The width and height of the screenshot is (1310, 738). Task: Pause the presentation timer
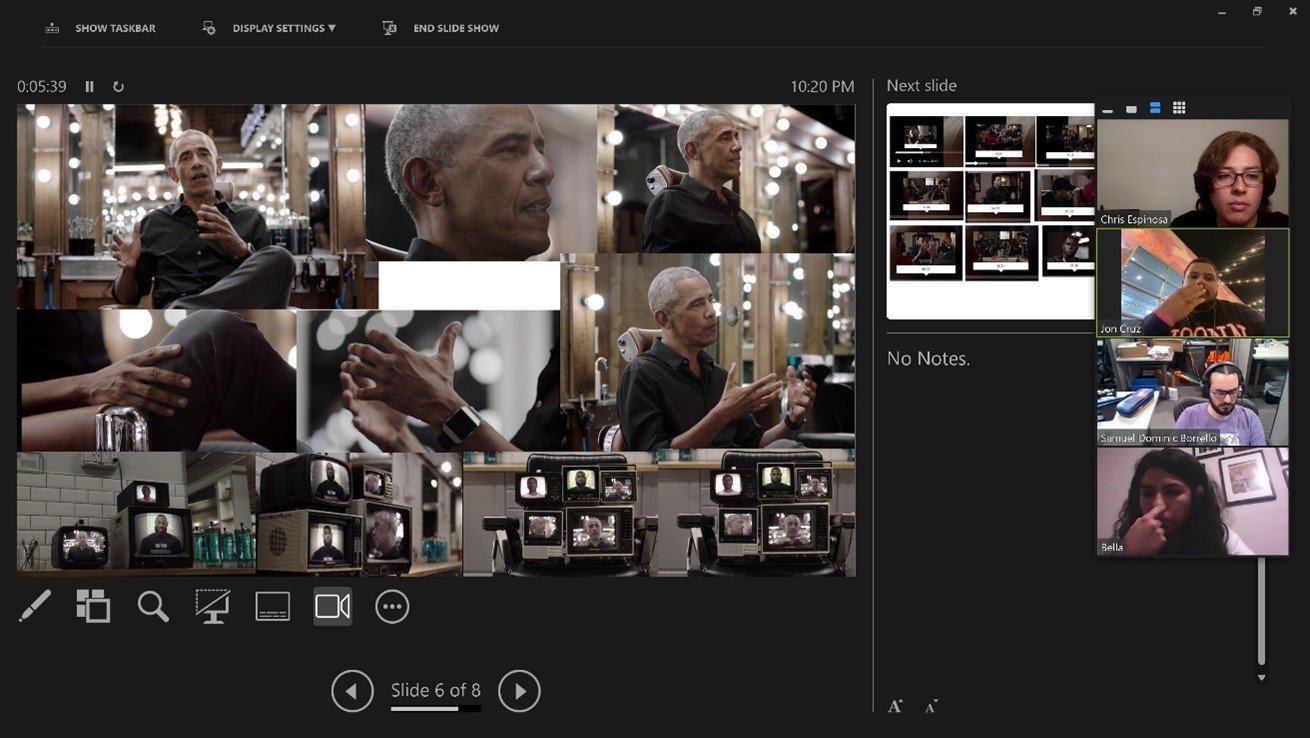point(89,87)
